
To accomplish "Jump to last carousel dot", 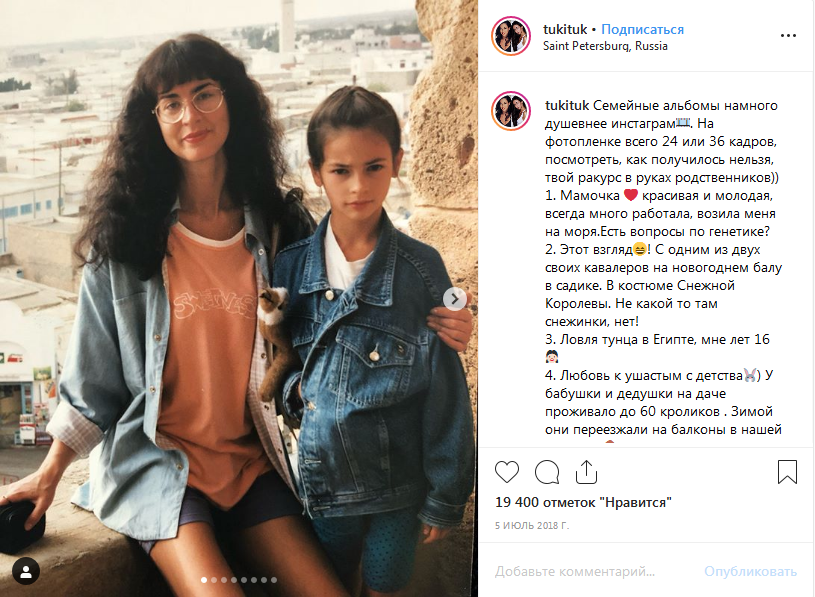I will [274, 580].
